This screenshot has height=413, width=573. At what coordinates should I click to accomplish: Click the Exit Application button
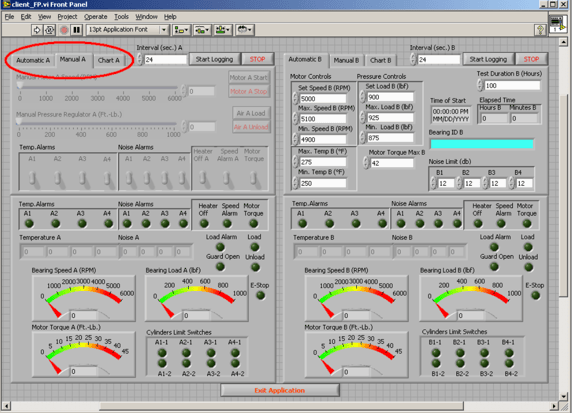pyautogui.click(x=280, y=390)
